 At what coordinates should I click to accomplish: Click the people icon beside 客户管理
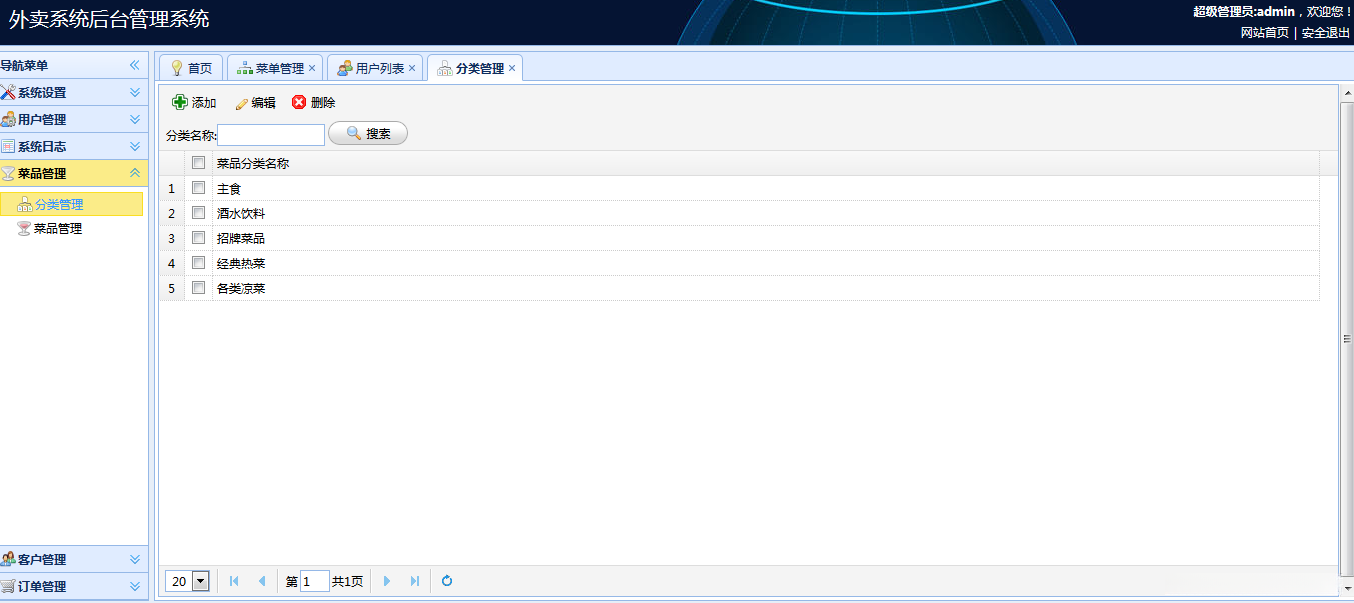[8, 559]
